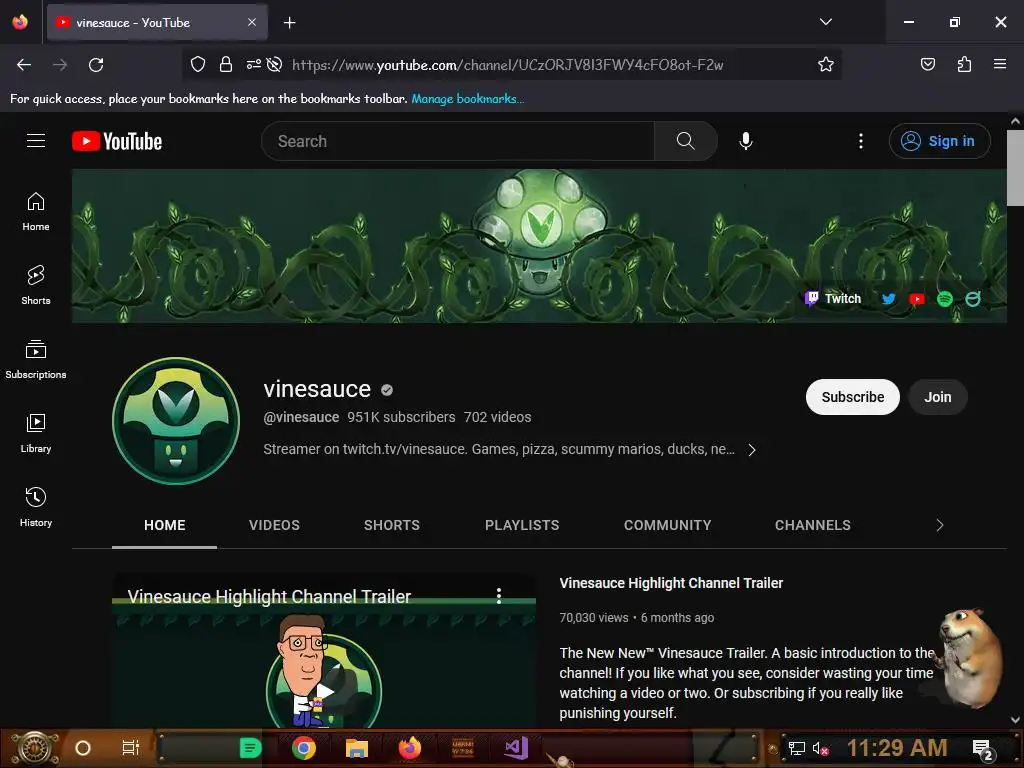1024x768 pixels.
Task: Play the channel trailer video
Action: 325,692
